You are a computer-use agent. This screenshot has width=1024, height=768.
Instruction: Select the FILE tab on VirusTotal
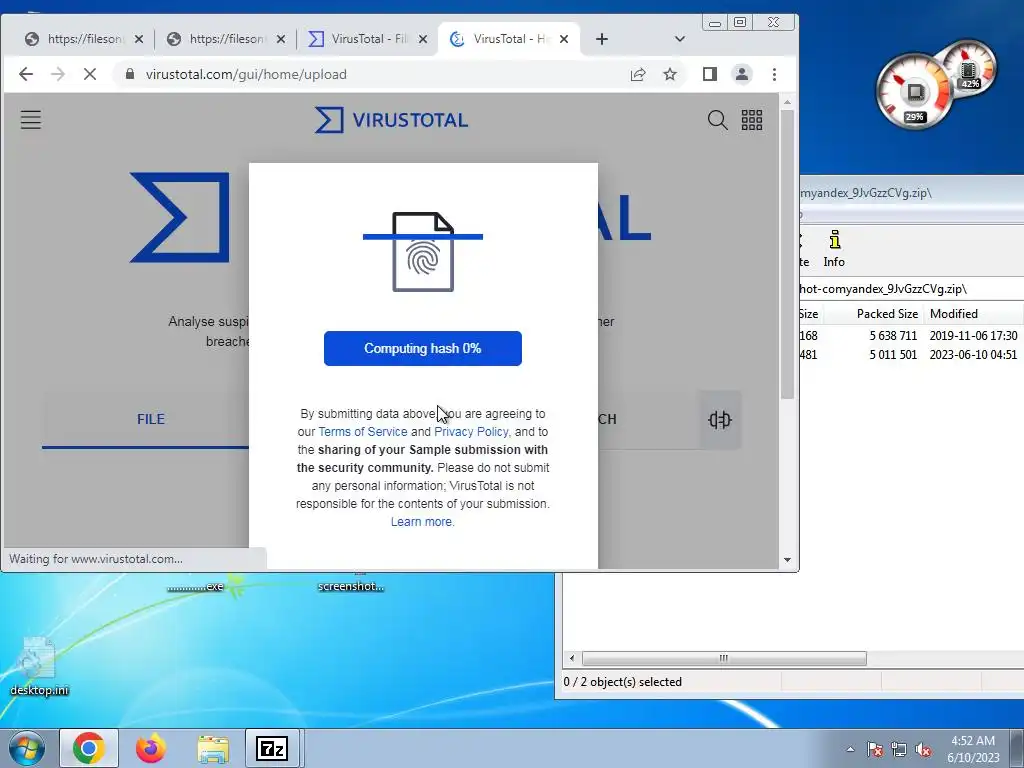pyautogui.click(x=151, y=419)
